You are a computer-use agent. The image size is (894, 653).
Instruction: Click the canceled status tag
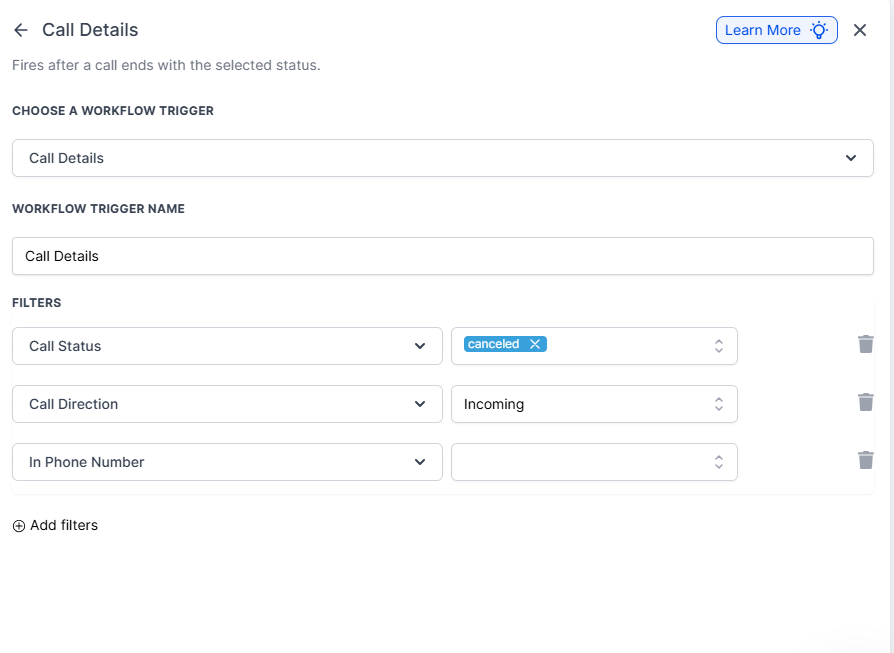click(494, 344)
